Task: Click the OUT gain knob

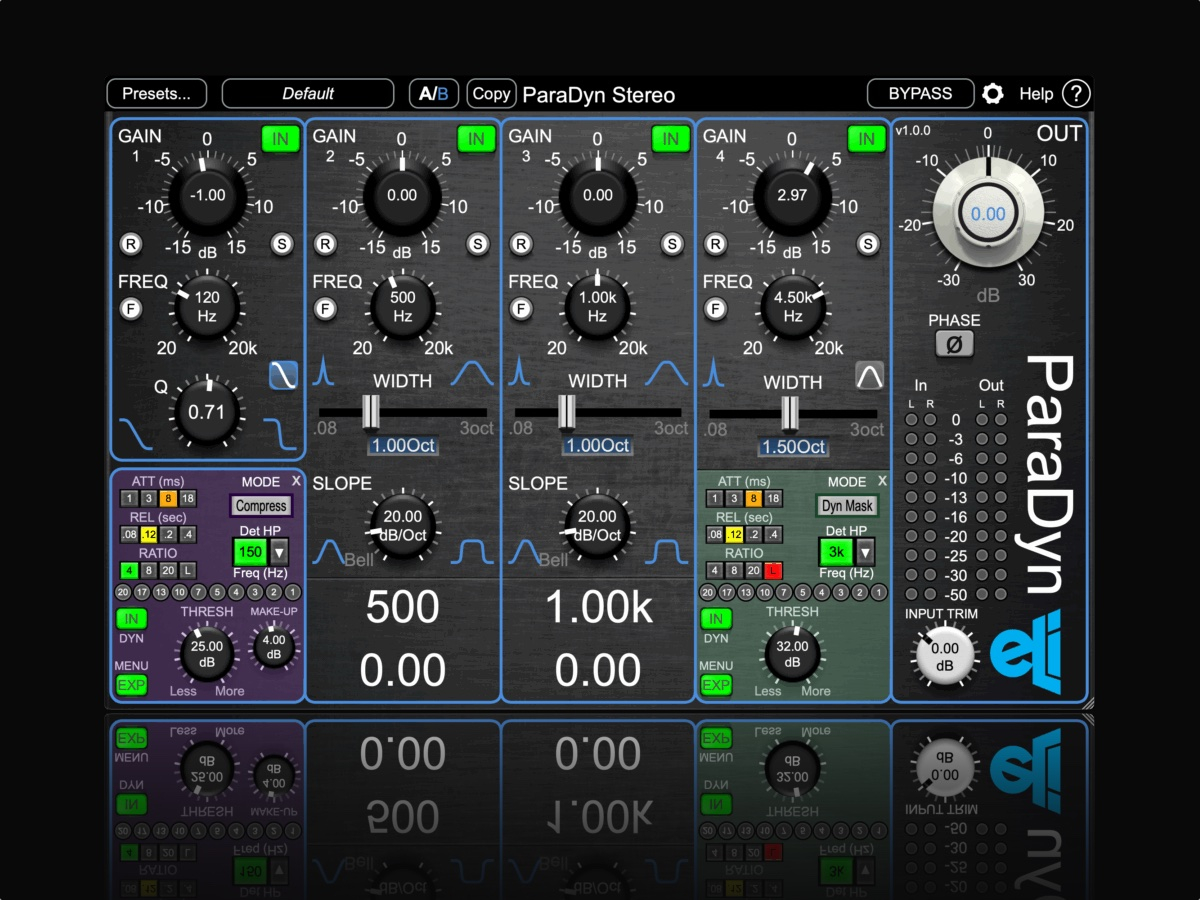Action: click(x=987, y=213)
